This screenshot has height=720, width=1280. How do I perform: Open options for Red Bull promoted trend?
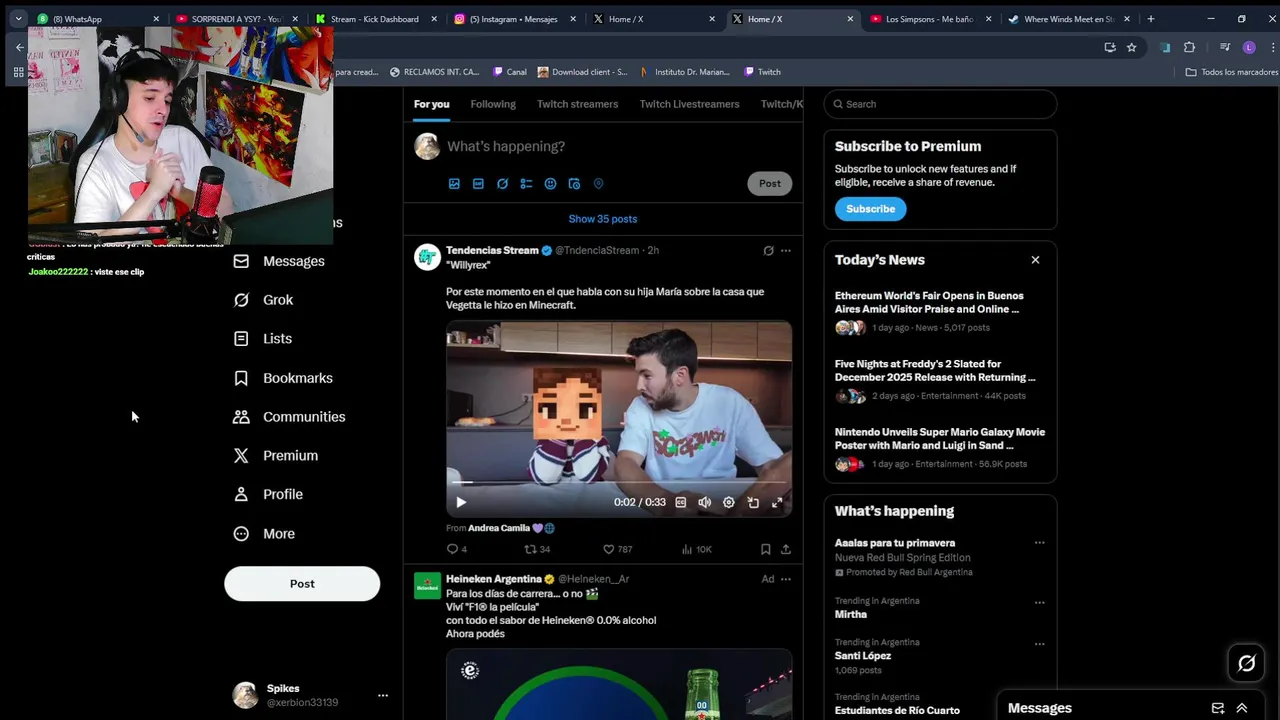click(x=1039, y=543)
